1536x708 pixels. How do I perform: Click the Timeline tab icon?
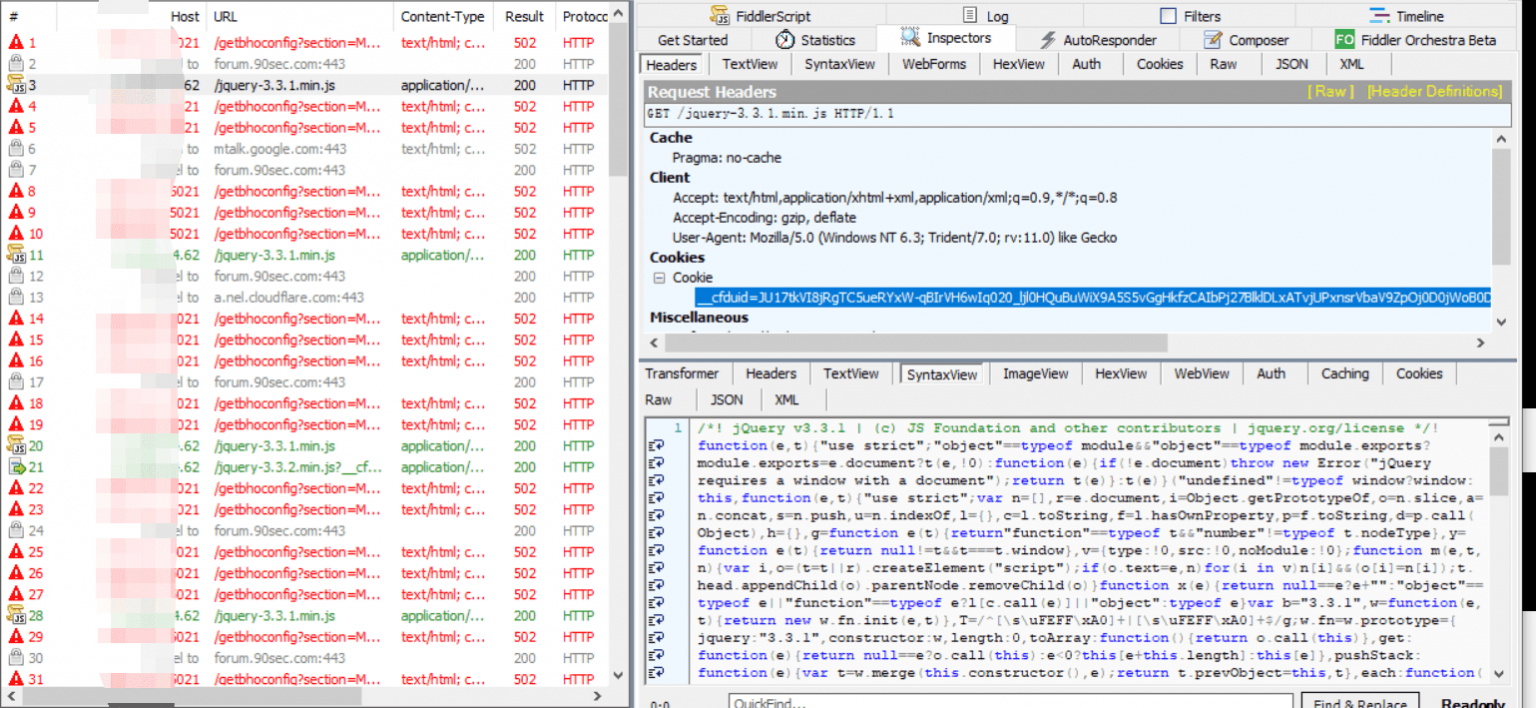point(1380,16)
